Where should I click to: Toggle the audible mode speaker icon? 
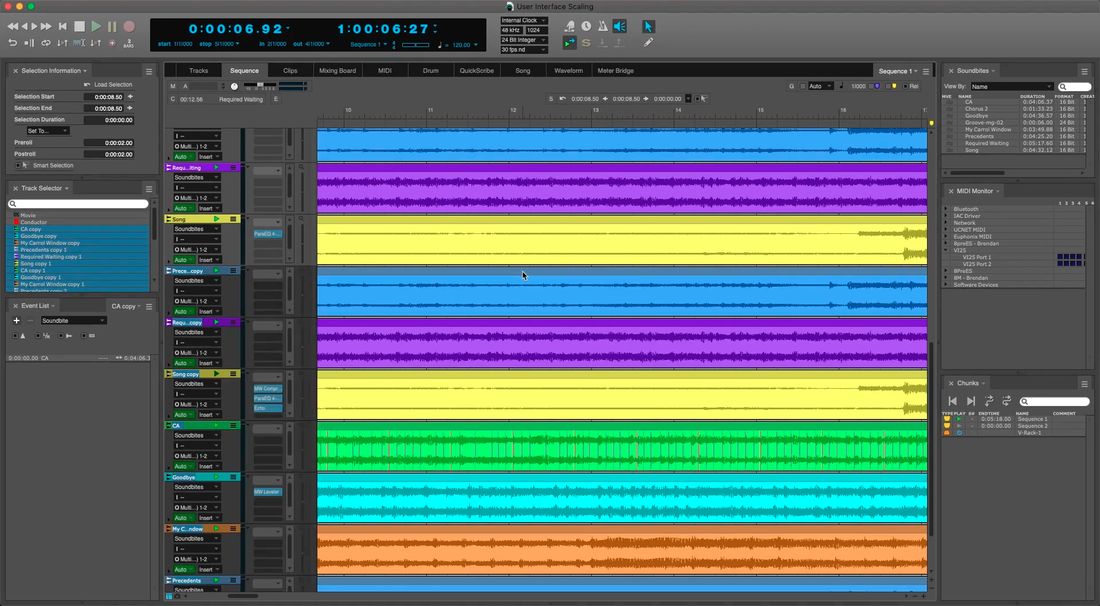click(619, 26)
